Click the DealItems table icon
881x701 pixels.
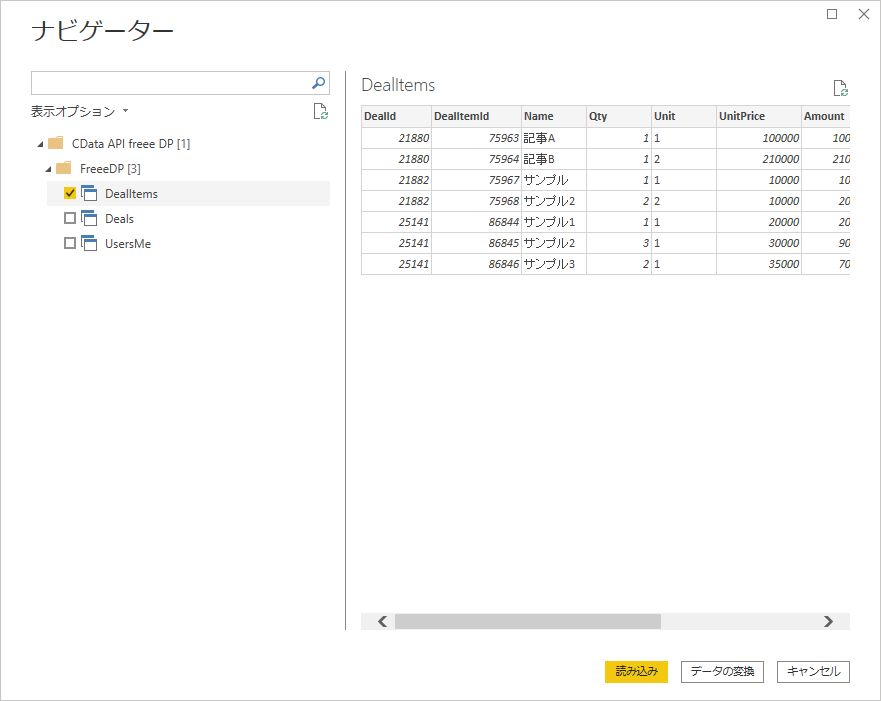click(x=89, y=193)
